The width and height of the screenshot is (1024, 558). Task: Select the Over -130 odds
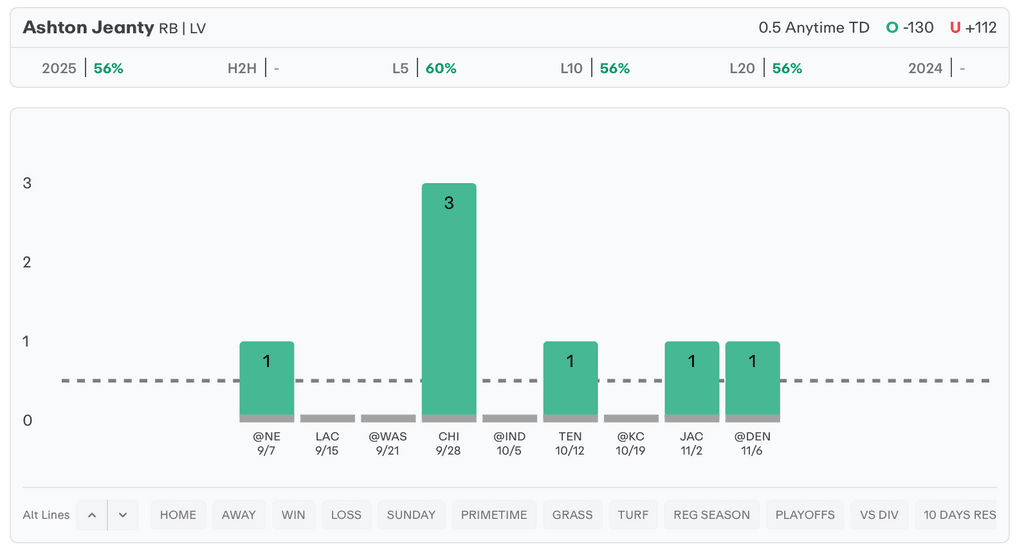[x=910, y=28]
